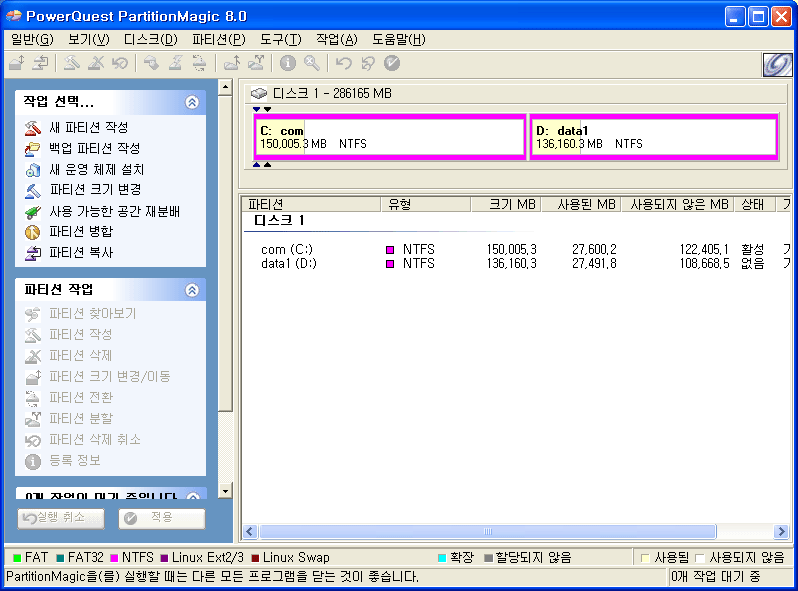Open the 작업(A) menu
This screenshot has height=591, width=798.
point(337,39)
